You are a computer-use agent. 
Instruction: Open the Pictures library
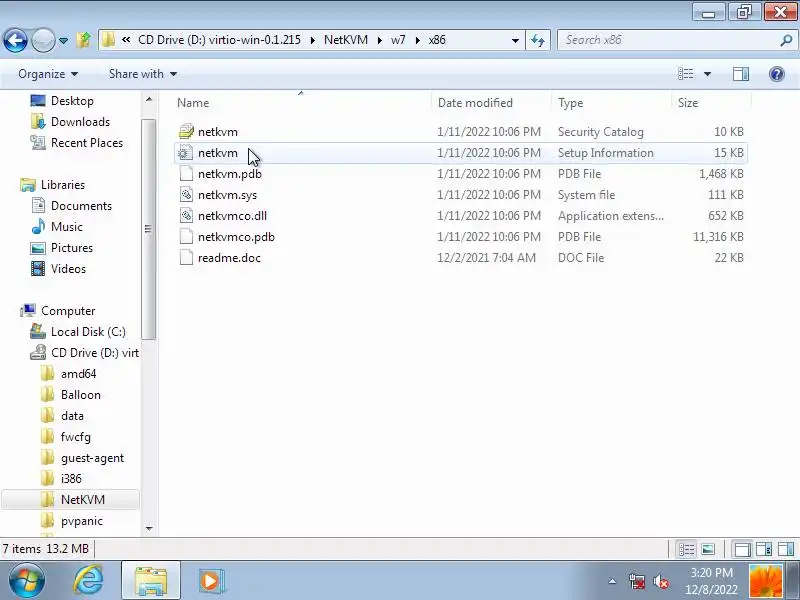(71, 247)
